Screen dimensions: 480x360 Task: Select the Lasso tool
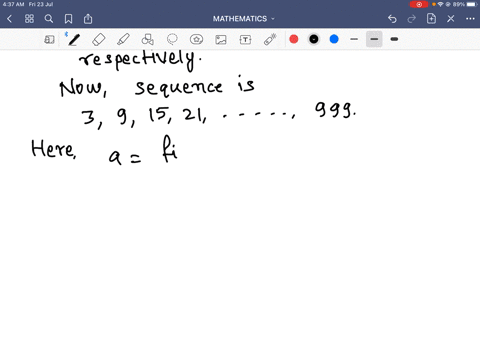(x=172, y=40)
